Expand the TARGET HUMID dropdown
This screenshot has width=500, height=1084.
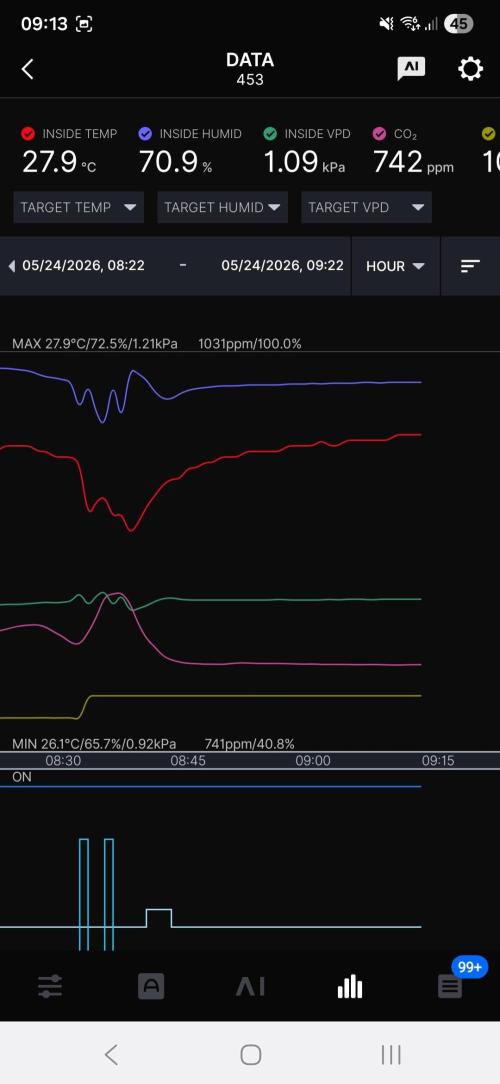click(x=223, y=207)
